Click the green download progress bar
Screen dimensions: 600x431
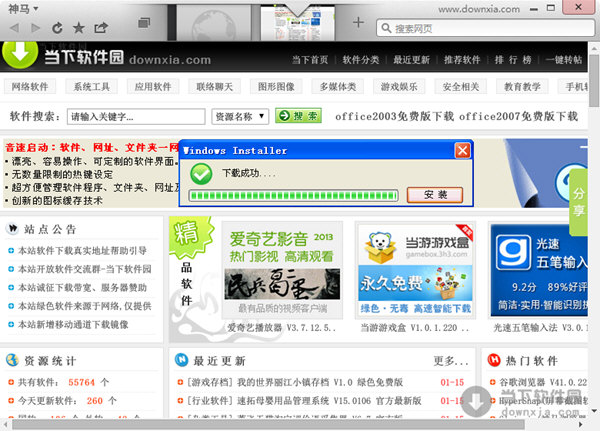click(293, 196)
